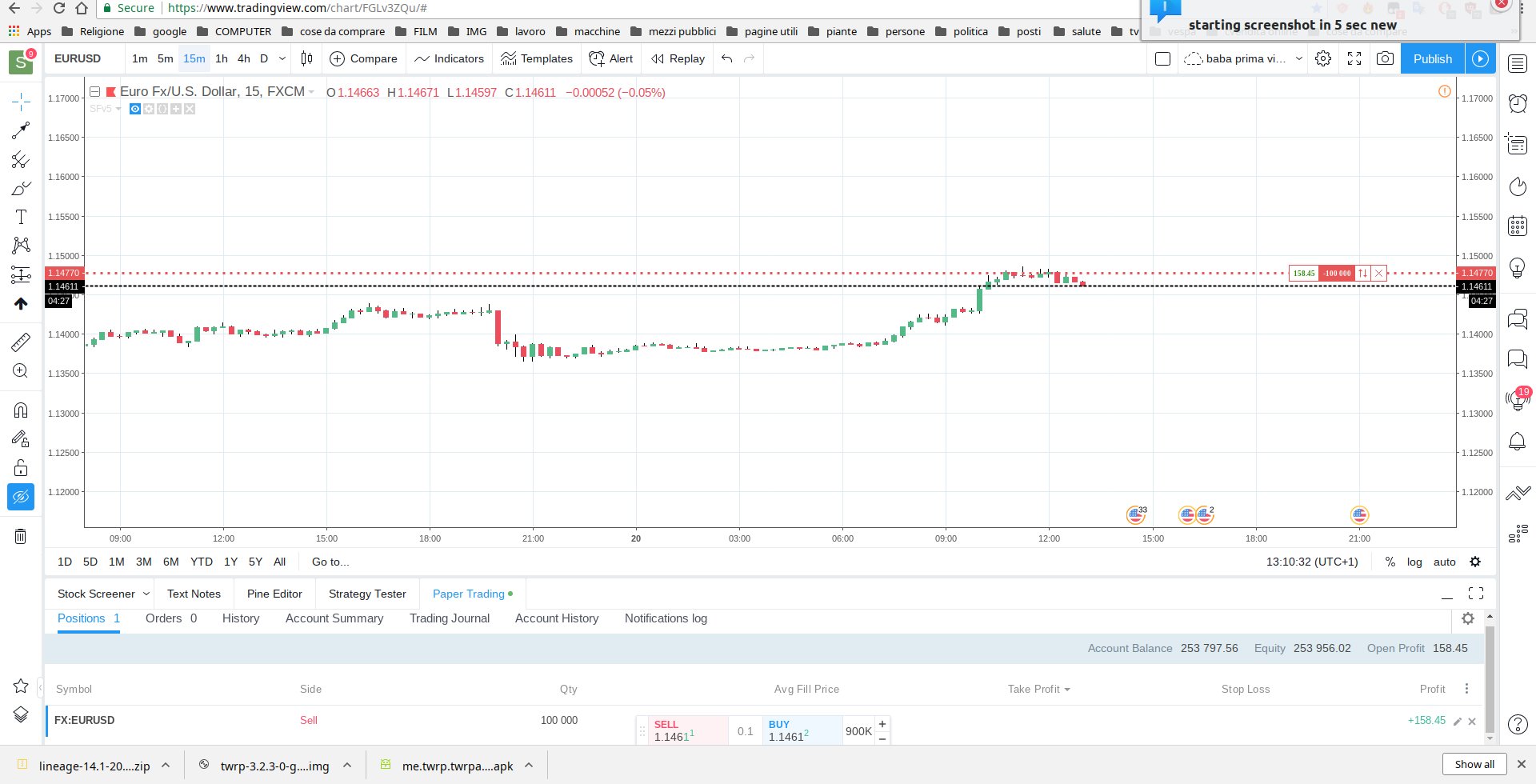Collapse the chart legend box

[x=94, y=92]
